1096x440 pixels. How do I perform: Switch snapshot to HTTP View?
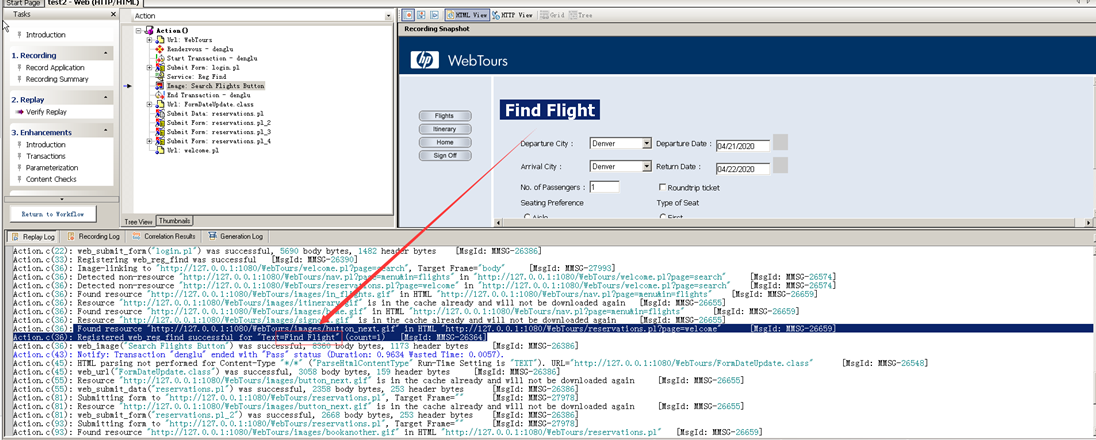513,14
